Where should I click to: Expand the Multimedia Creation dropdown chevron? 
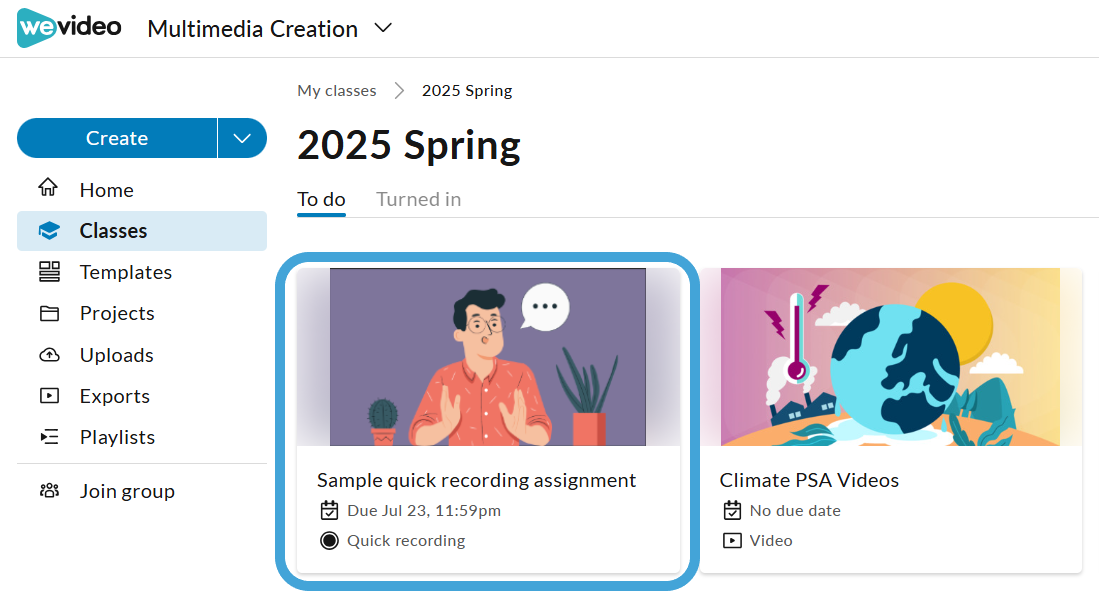click(383, 28)
